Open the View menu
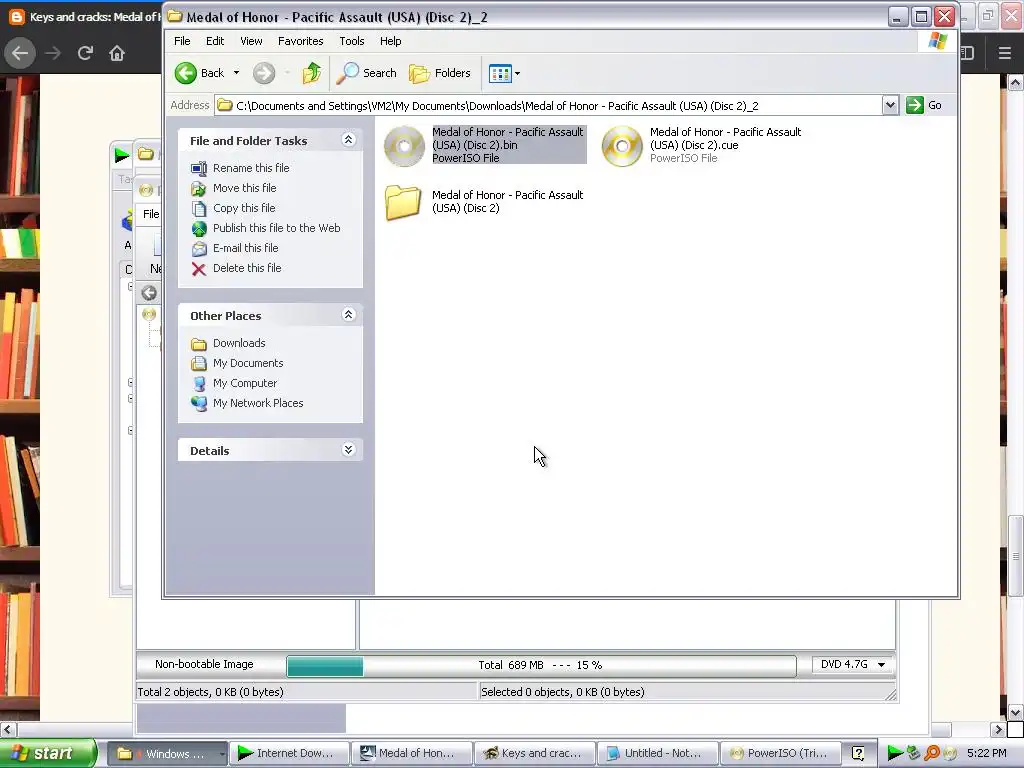This screenshot has width=1024, height=768. pos(251,41)
